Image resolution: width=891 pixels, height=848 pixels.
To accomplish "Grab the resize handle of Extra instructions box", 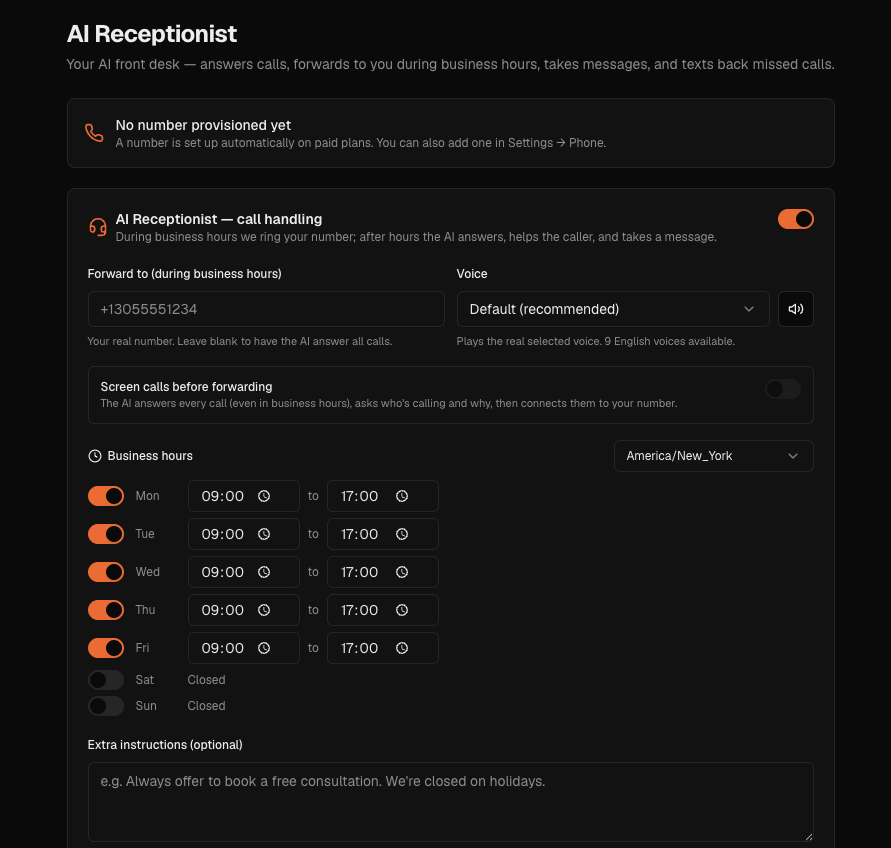I will point(809,837).
